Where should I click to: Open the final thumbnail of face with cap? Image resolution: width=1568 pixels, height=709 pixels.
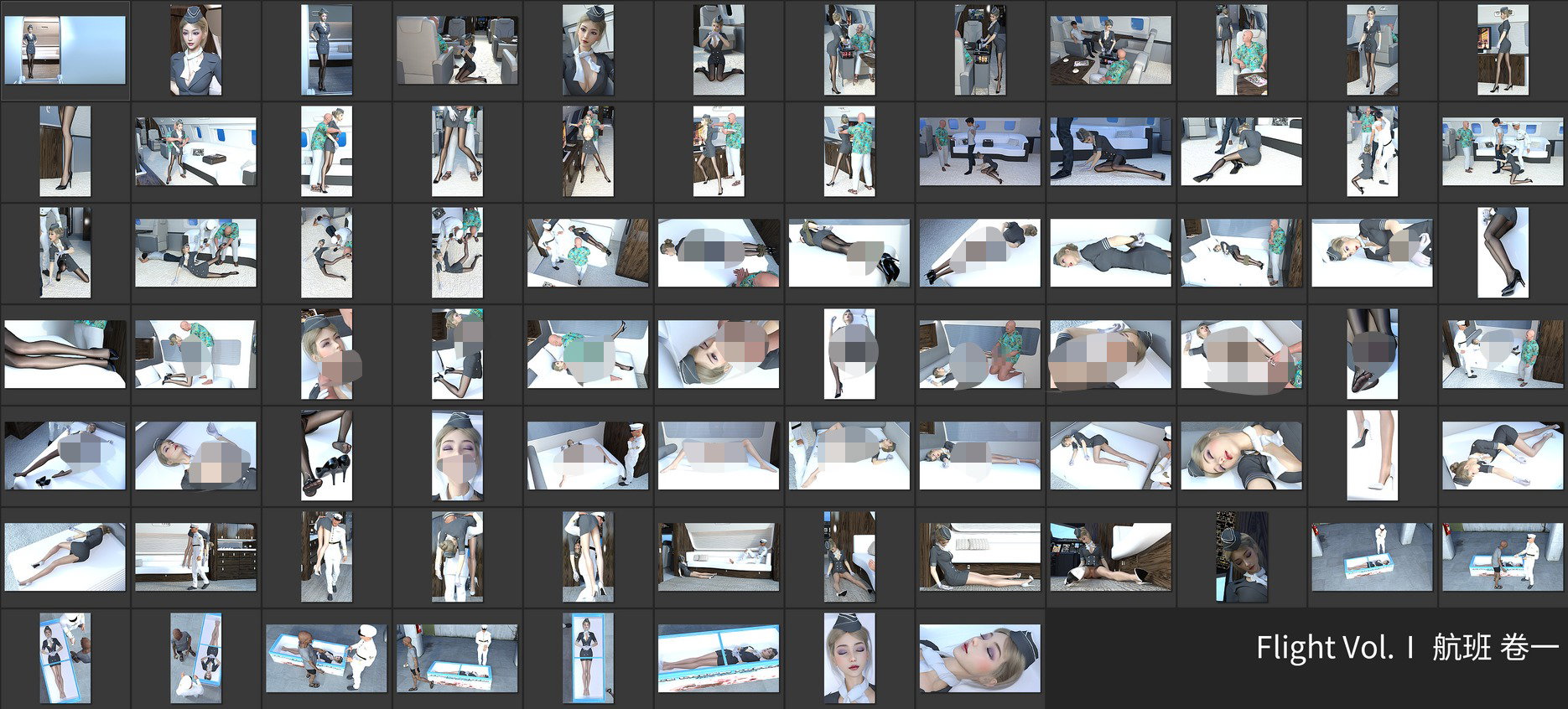(x=979, y=658)
